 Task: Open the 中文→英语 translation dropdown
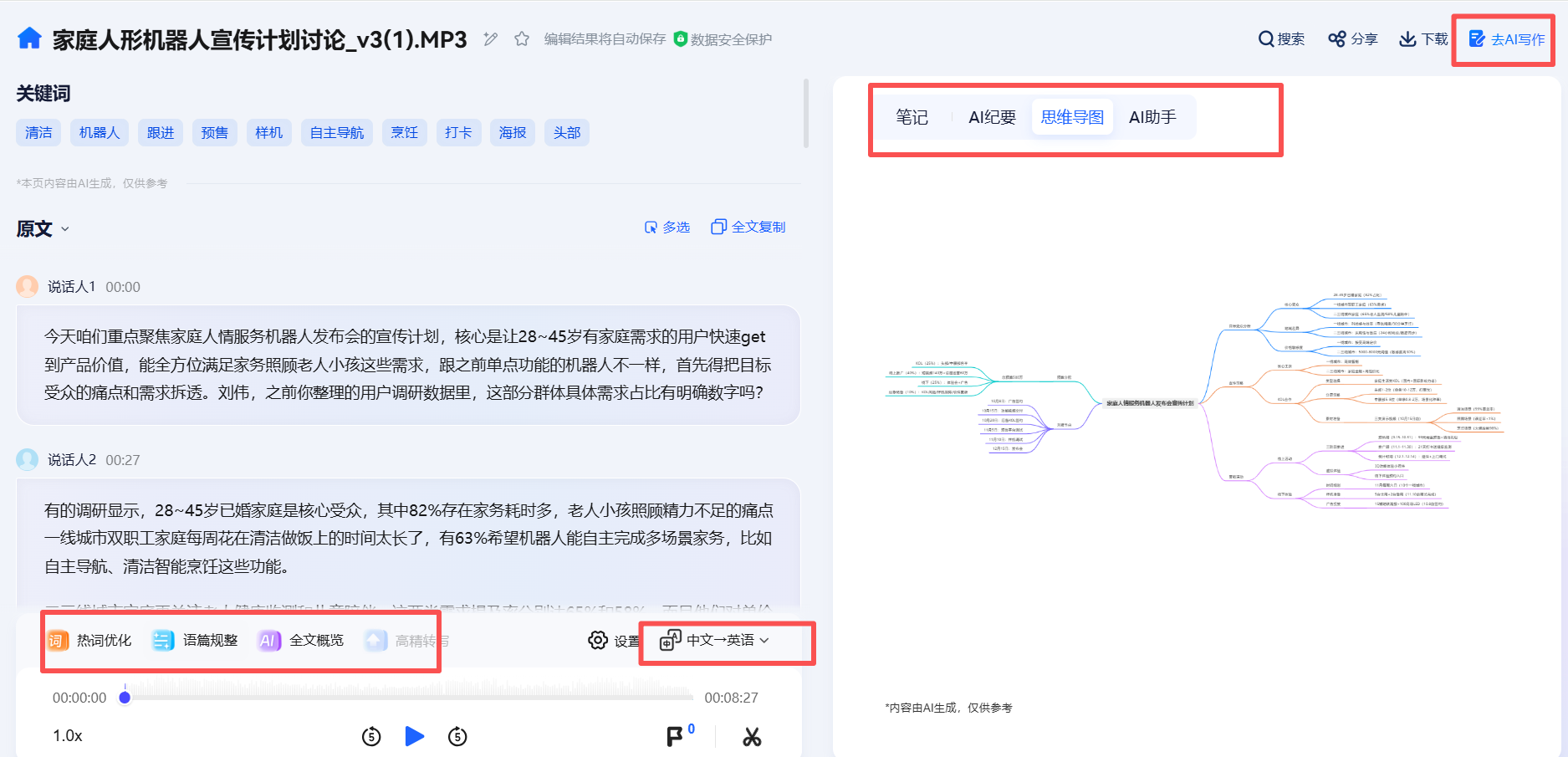pos(715,641)
